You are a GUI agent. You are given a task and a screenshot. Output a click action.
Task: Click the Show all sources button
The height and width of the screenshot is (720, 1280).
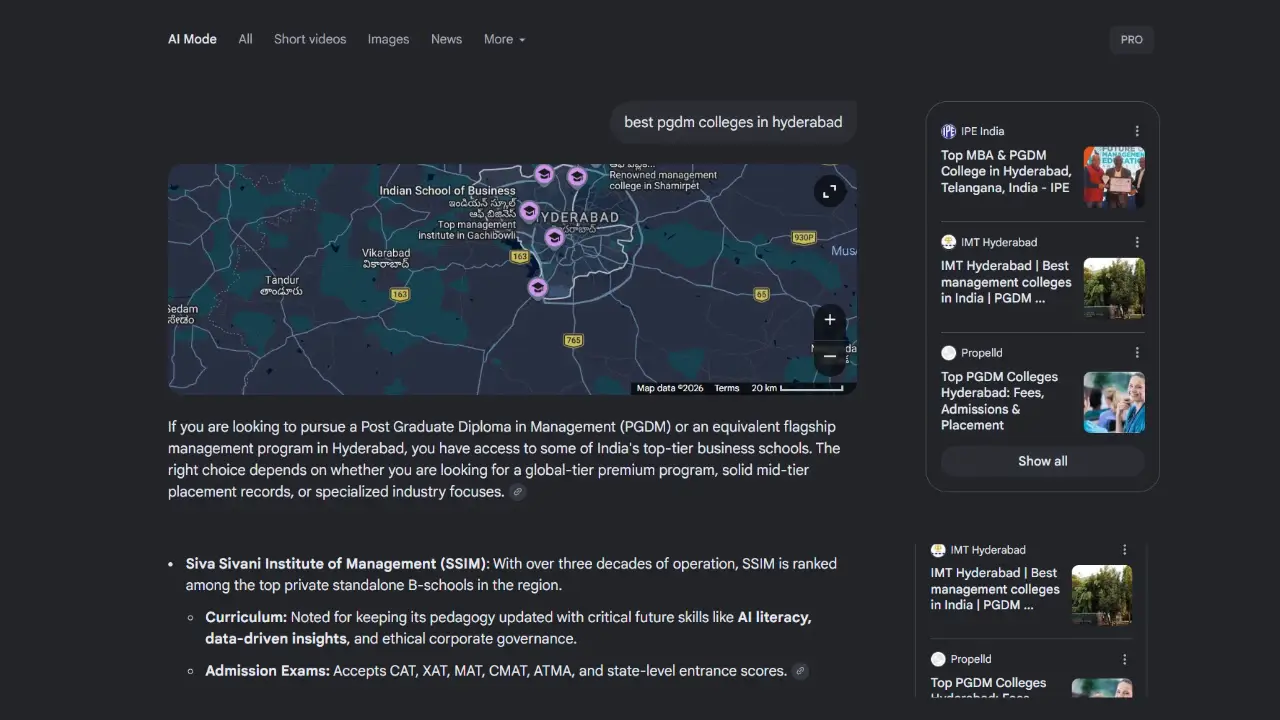coord(1043,461)
